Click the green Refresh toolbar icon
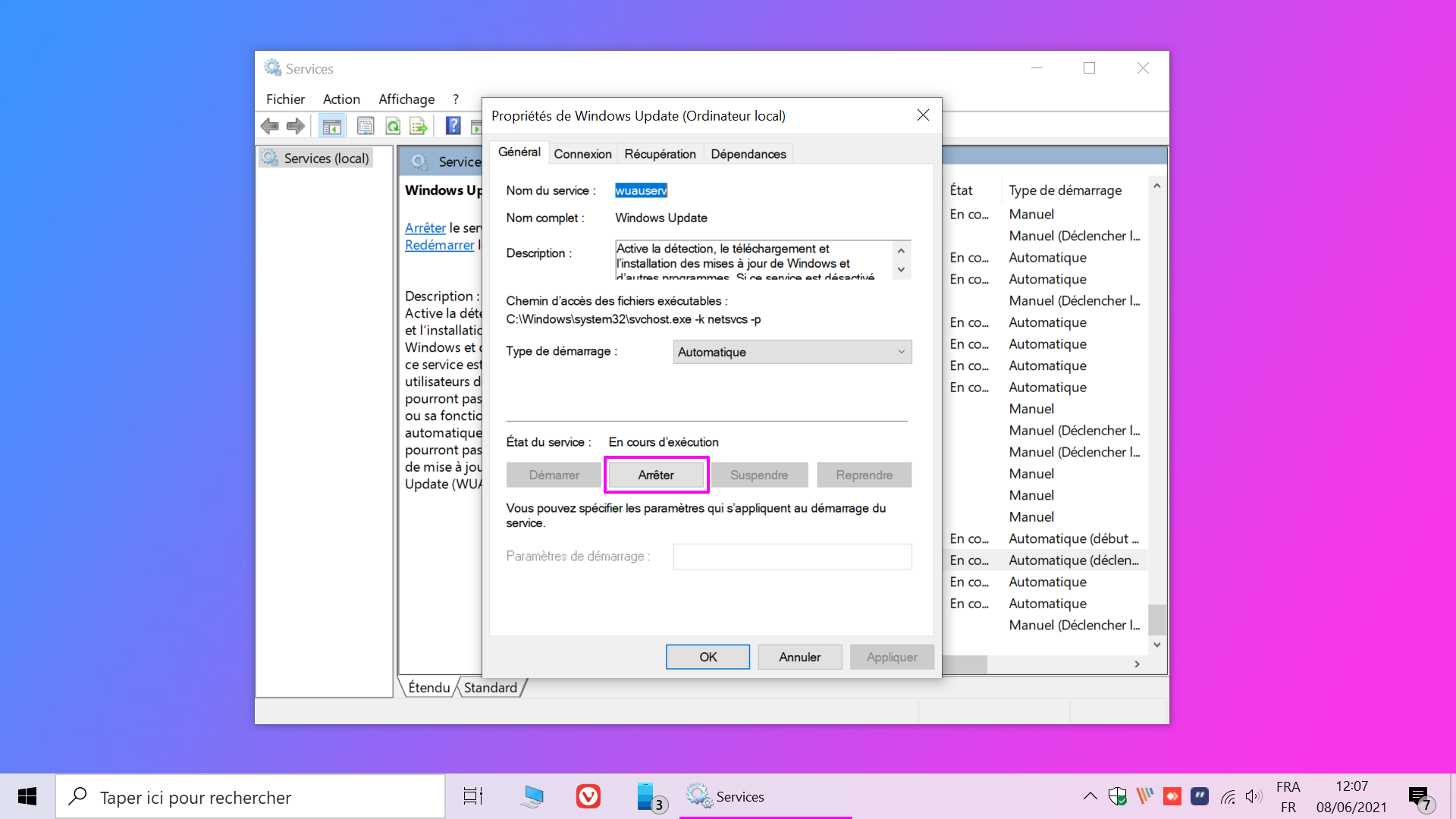The image size is (1456, 819). pos(393,126)
